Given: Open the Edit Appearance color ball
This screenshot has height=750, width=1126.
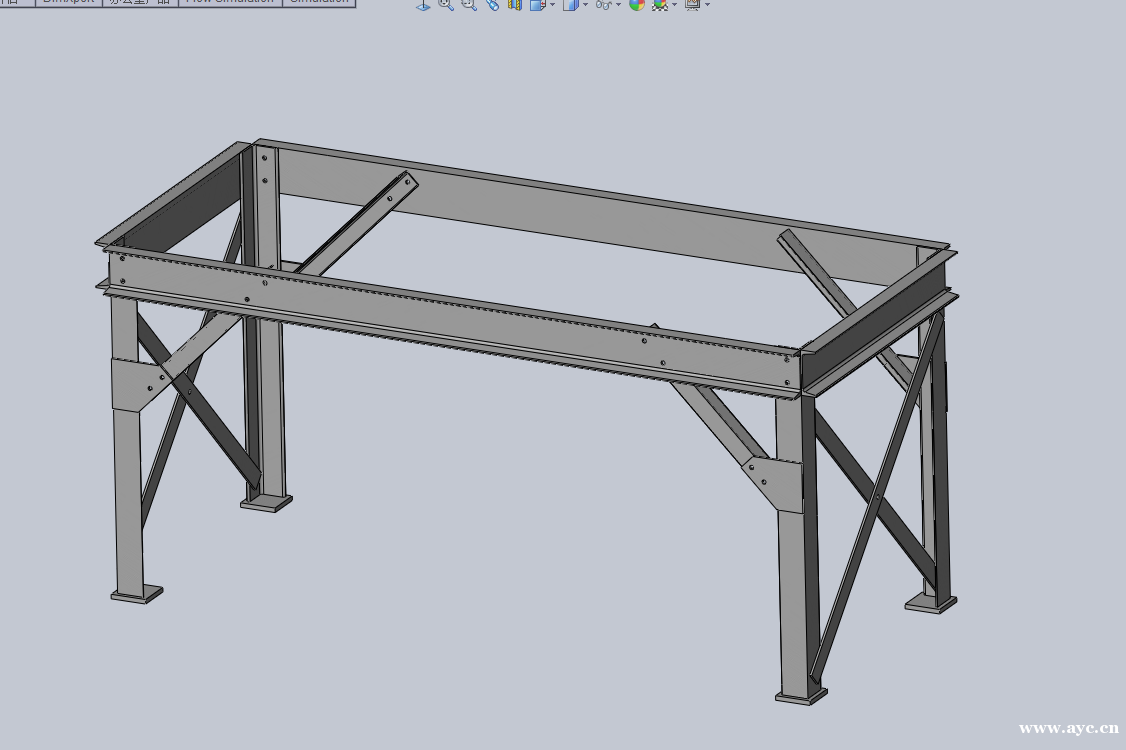Looking at the screenshot, I should (636, 5).
